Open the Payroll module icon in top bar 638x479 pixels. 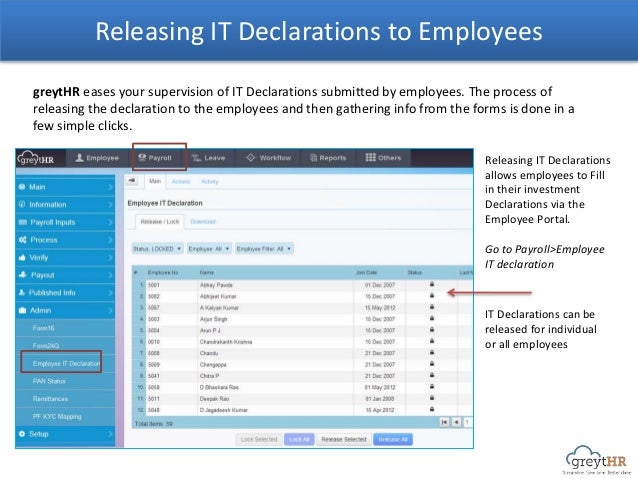[142, 157]
